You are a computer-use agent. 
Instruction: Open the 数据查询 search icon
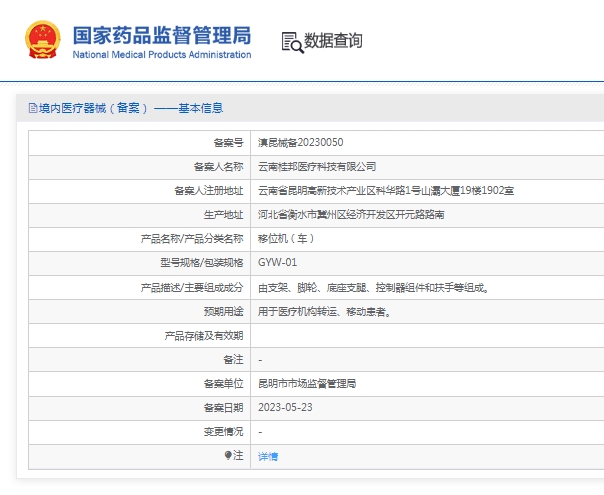(x=292, y=42)
